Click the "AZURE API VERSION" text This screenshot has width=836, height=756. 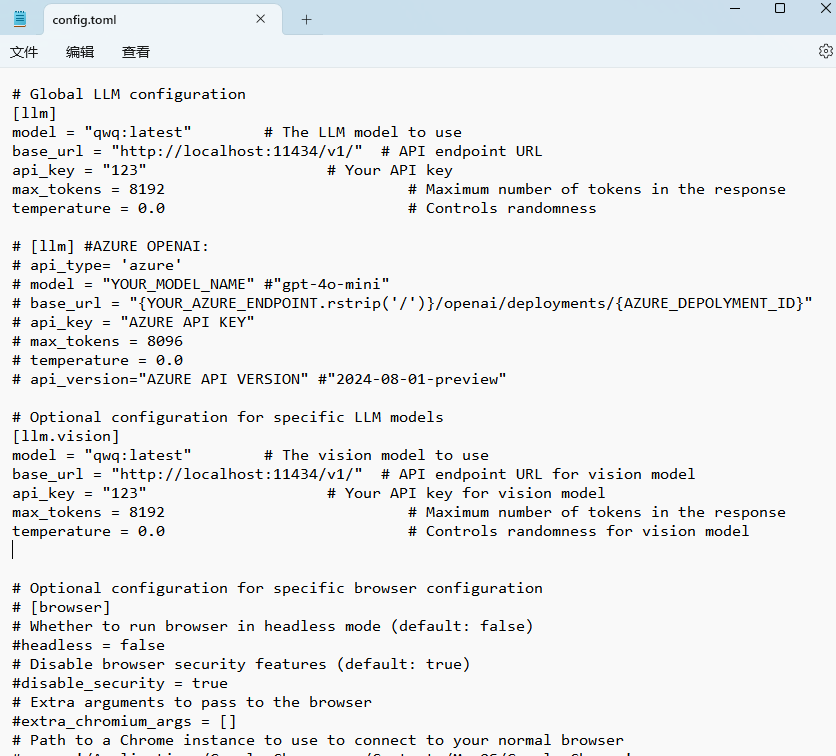(x=223, y=379)
